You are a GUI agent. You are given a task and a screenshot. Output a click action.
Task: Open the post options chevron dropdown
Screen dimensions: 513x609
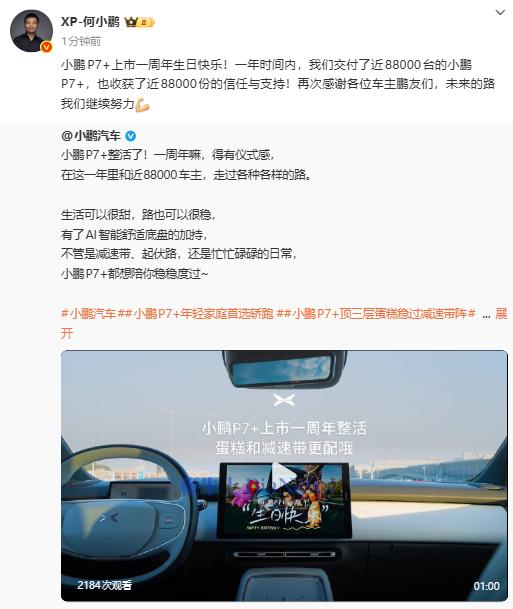coord(500,12)
